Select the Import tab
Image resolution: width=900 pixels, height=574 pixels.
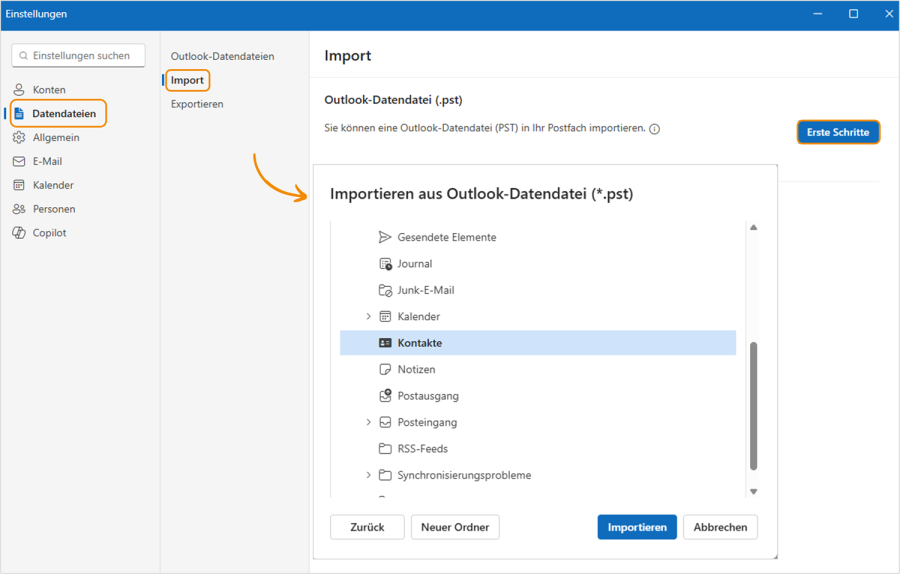tap(187, 80)
